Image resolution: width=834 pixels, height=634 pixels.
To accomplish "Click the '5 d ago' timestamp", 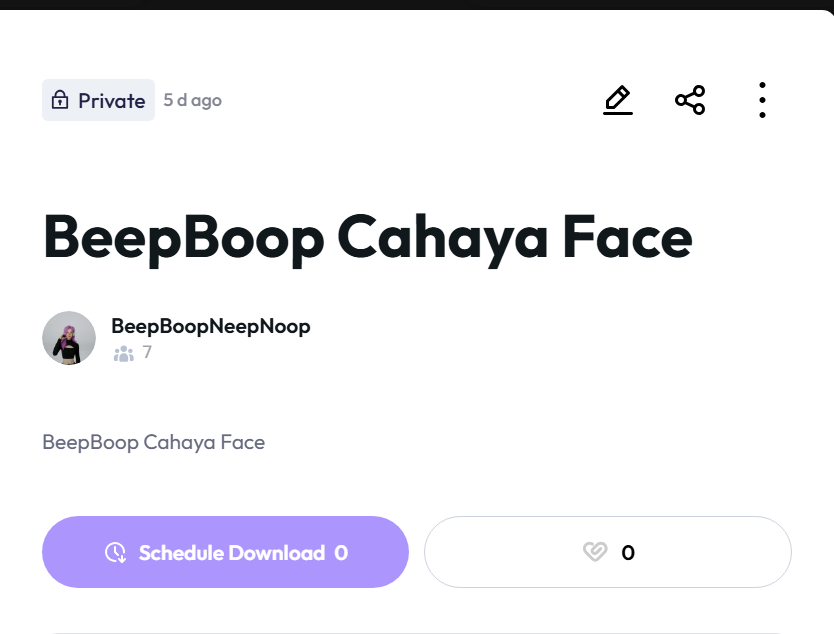I will pos(193,100).
